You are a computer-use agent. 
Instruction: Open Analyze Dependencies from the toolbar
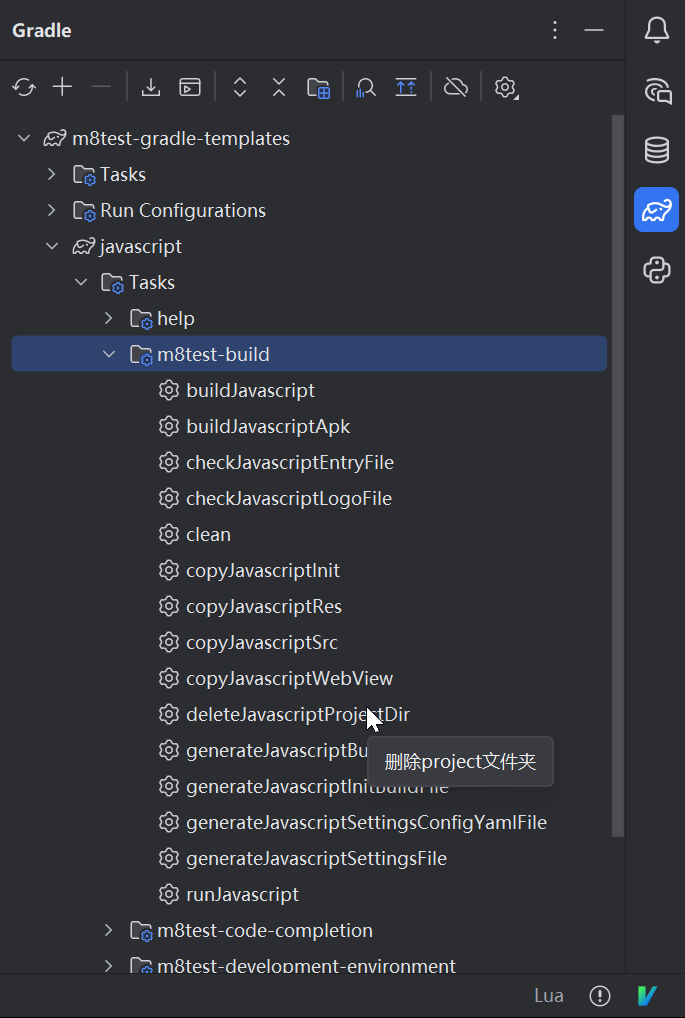(366, 87)
